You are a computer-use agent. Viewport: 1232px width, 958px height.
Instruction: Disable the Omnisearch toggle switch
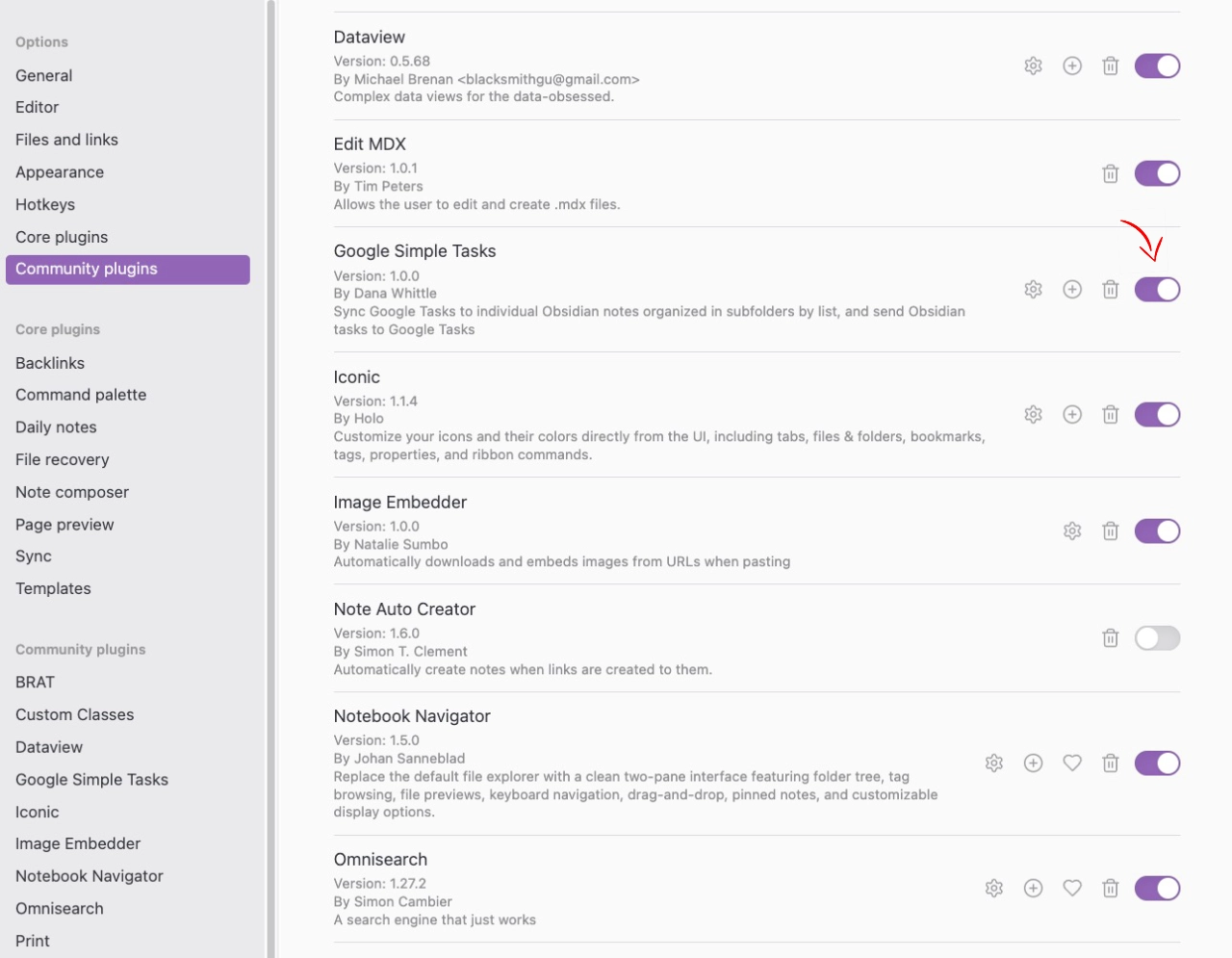1156,889
